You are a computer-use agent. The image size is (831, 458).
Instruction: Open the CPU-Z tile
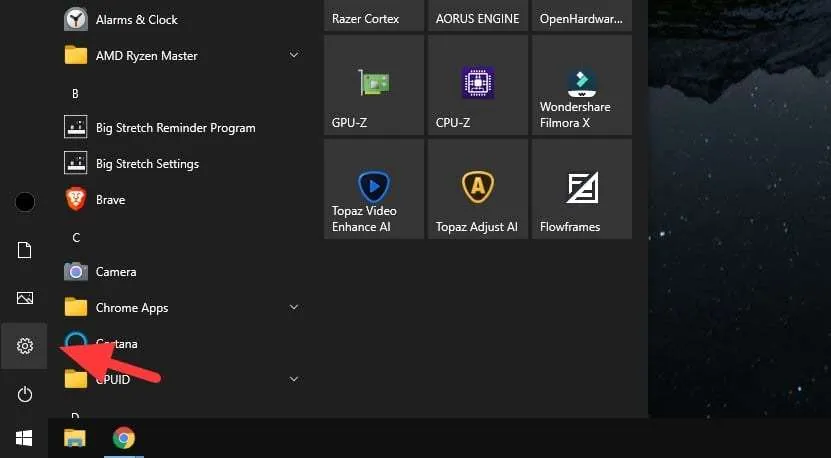478,85
